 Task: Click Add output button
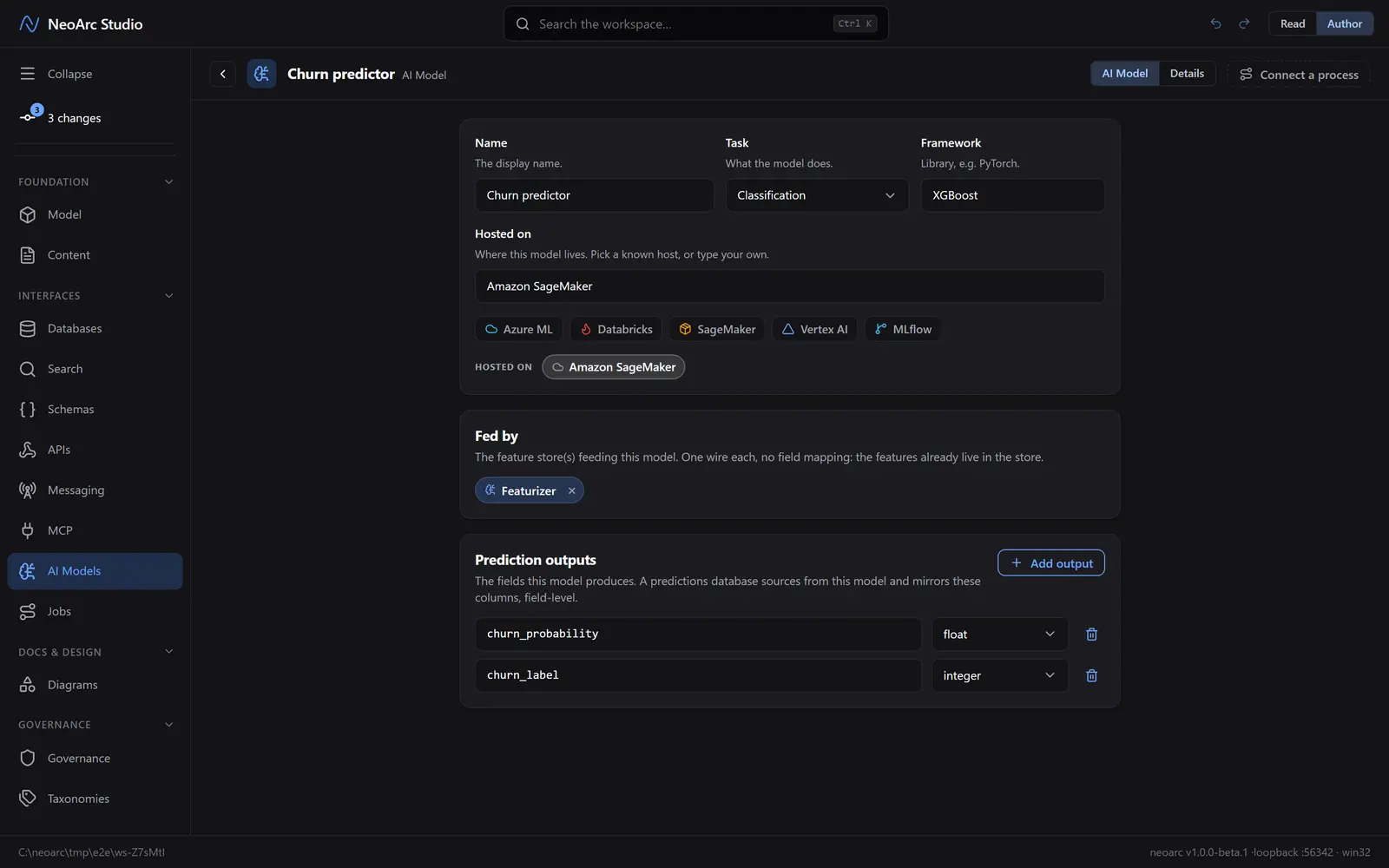point(1051,563)
